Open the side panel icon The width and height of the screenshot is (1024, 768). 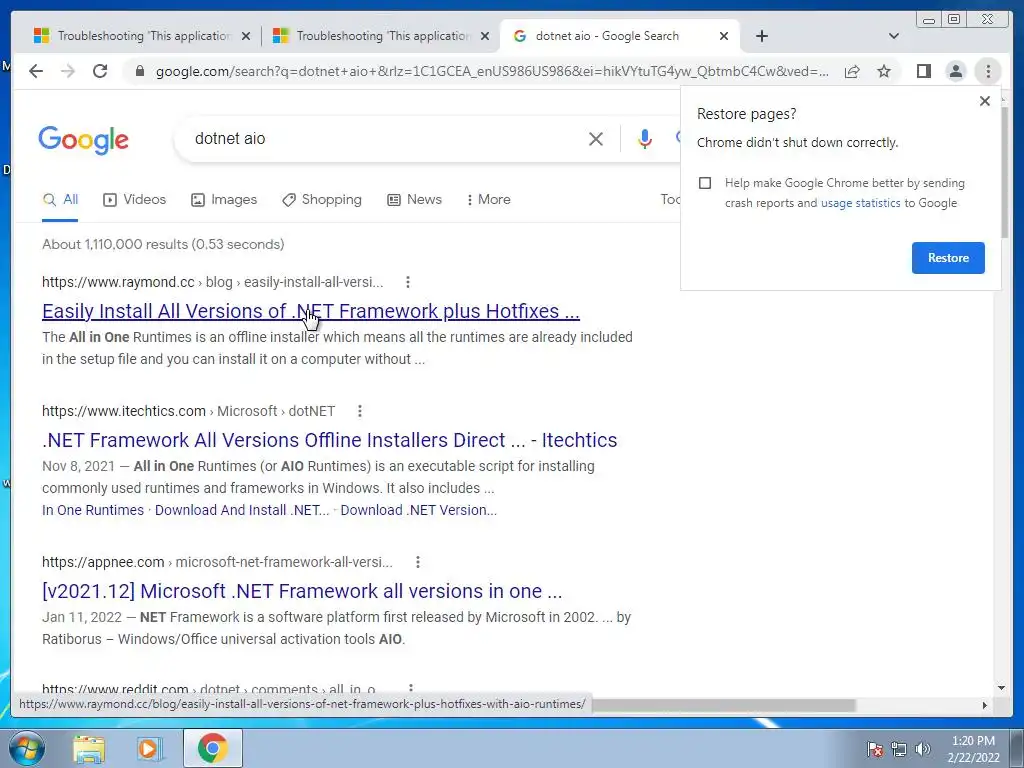pos(923,71)
